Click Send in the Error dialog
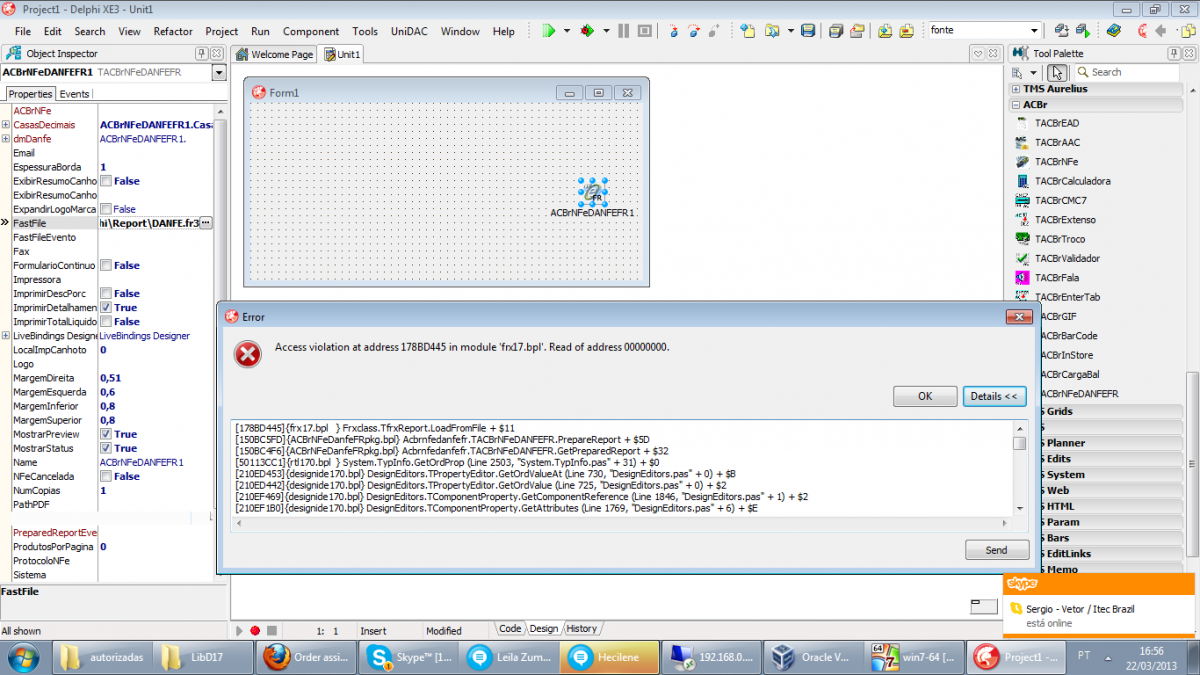Image resolution: width=1200 pixels, height=675 pixels. (x=997, y=550)
